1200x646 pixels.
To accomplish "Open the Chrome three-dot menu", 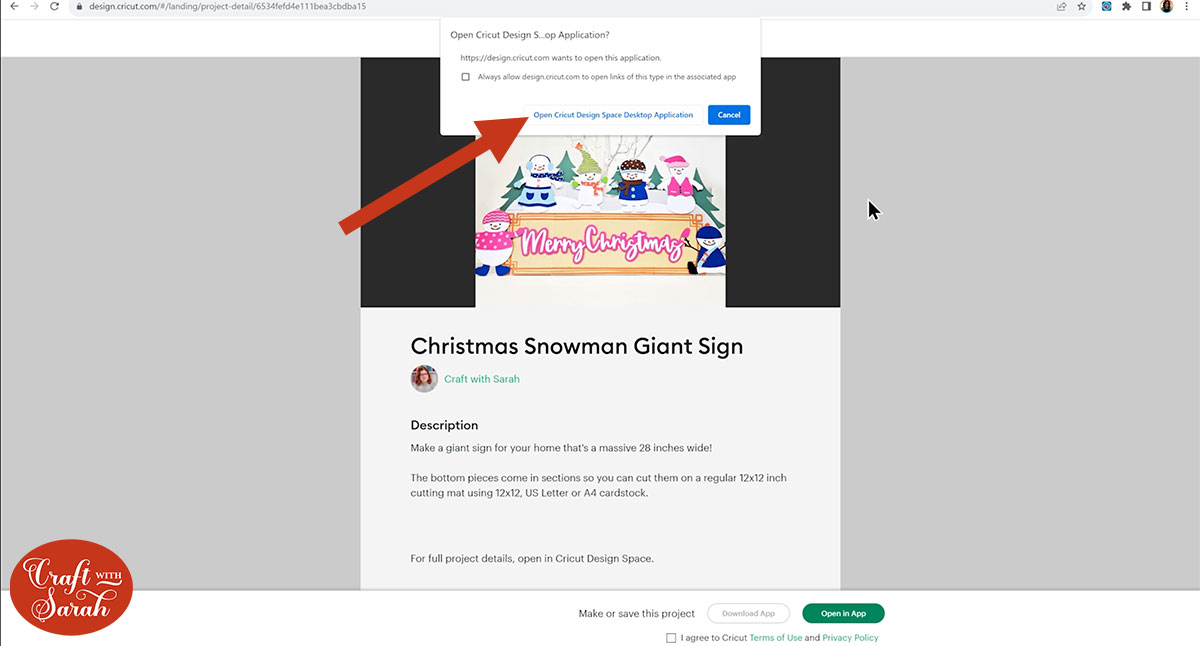I will 1187,6.
